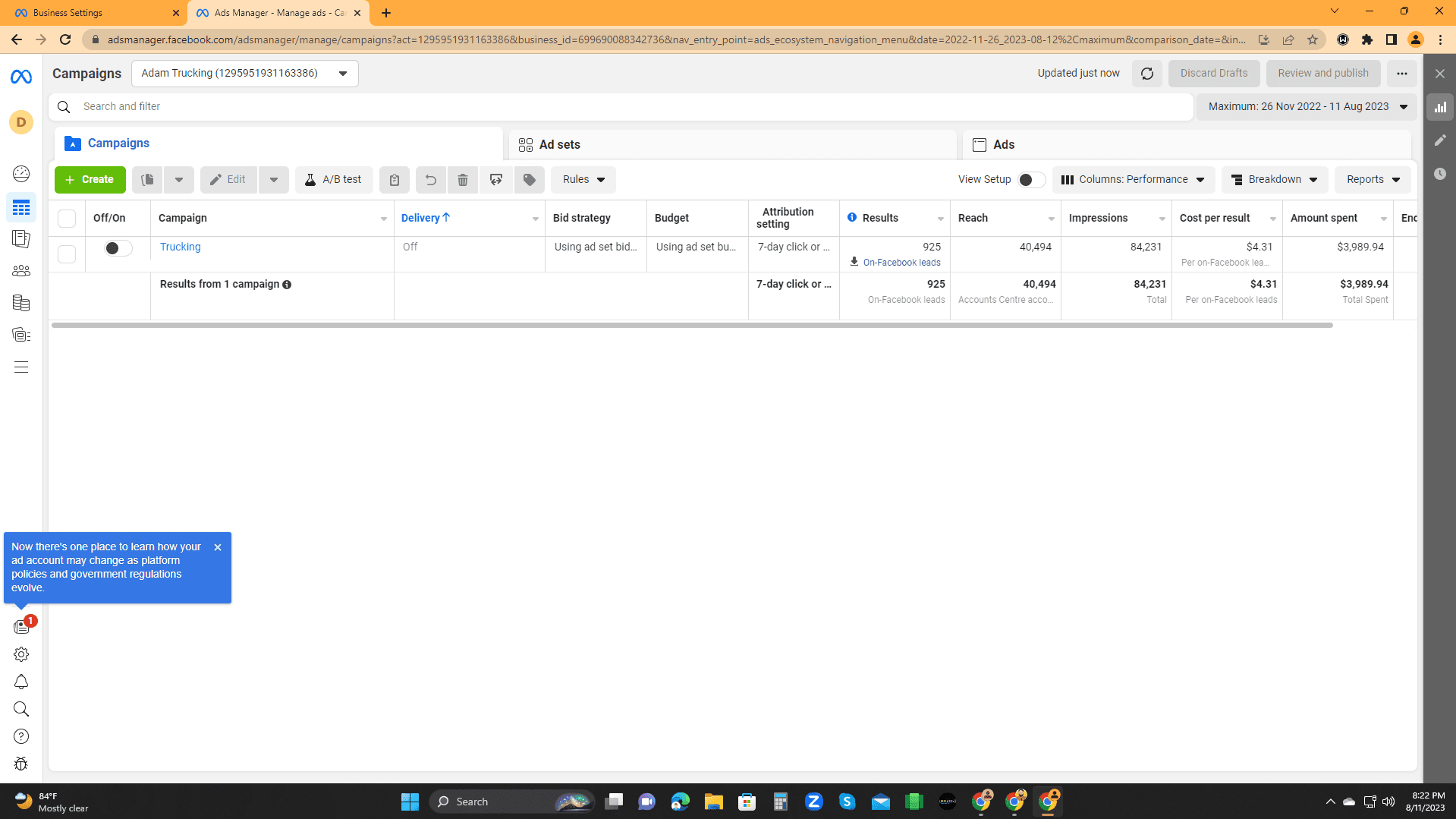
Task: Switch to the Campaigns tab
Action: point(278,143)
